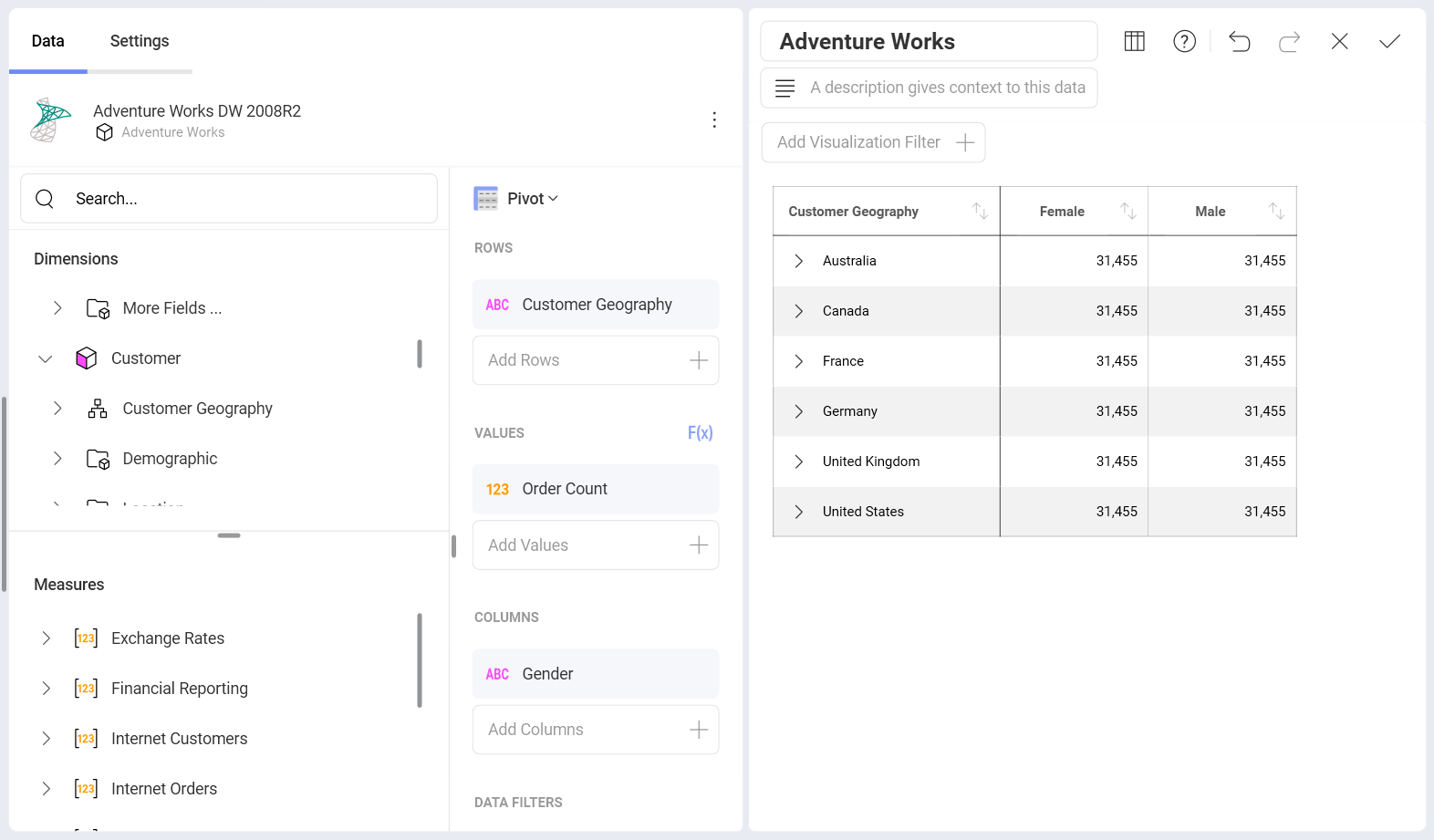The image size is (1434, 840).
Task: Sort by the Customer Geography column
Action: pyautogui.click(x=980, y=211)
